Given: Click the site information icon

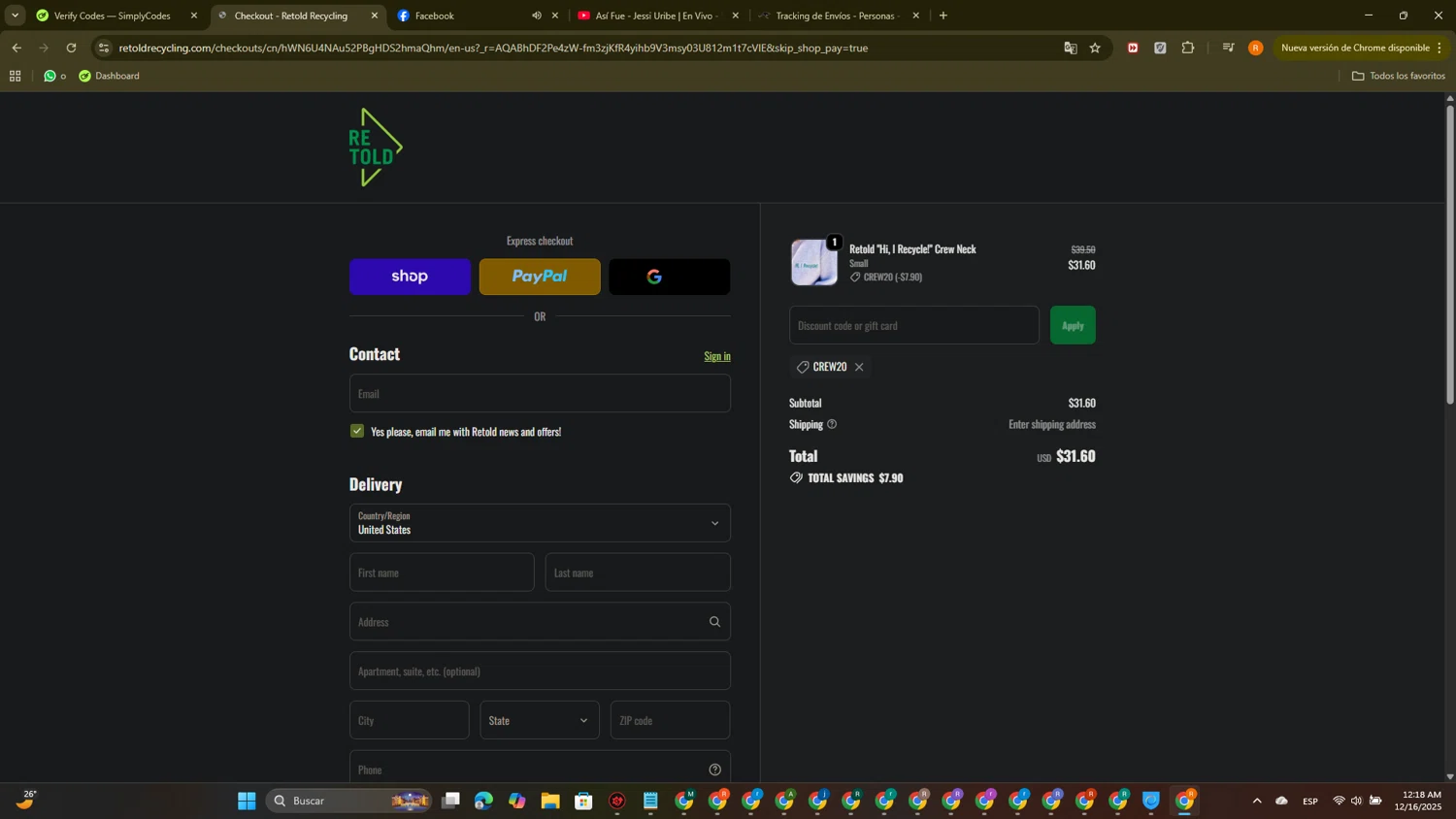Looking at the screenshot, I should coord(104,48).
